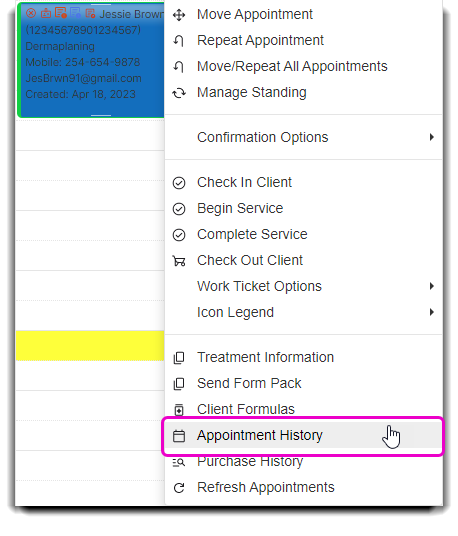Click the Client Formulas bottle icon

(179, 410)
